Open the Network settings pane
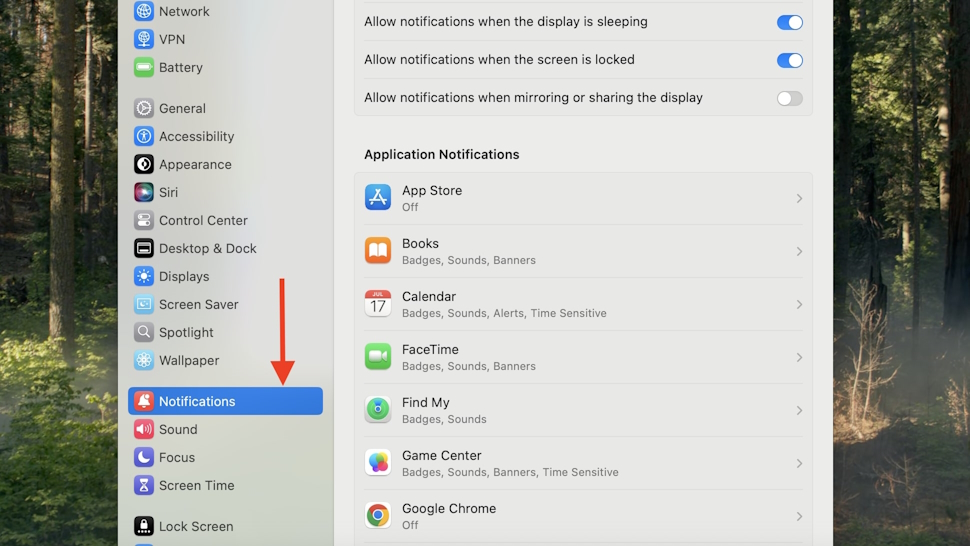 tap(184, 11)
